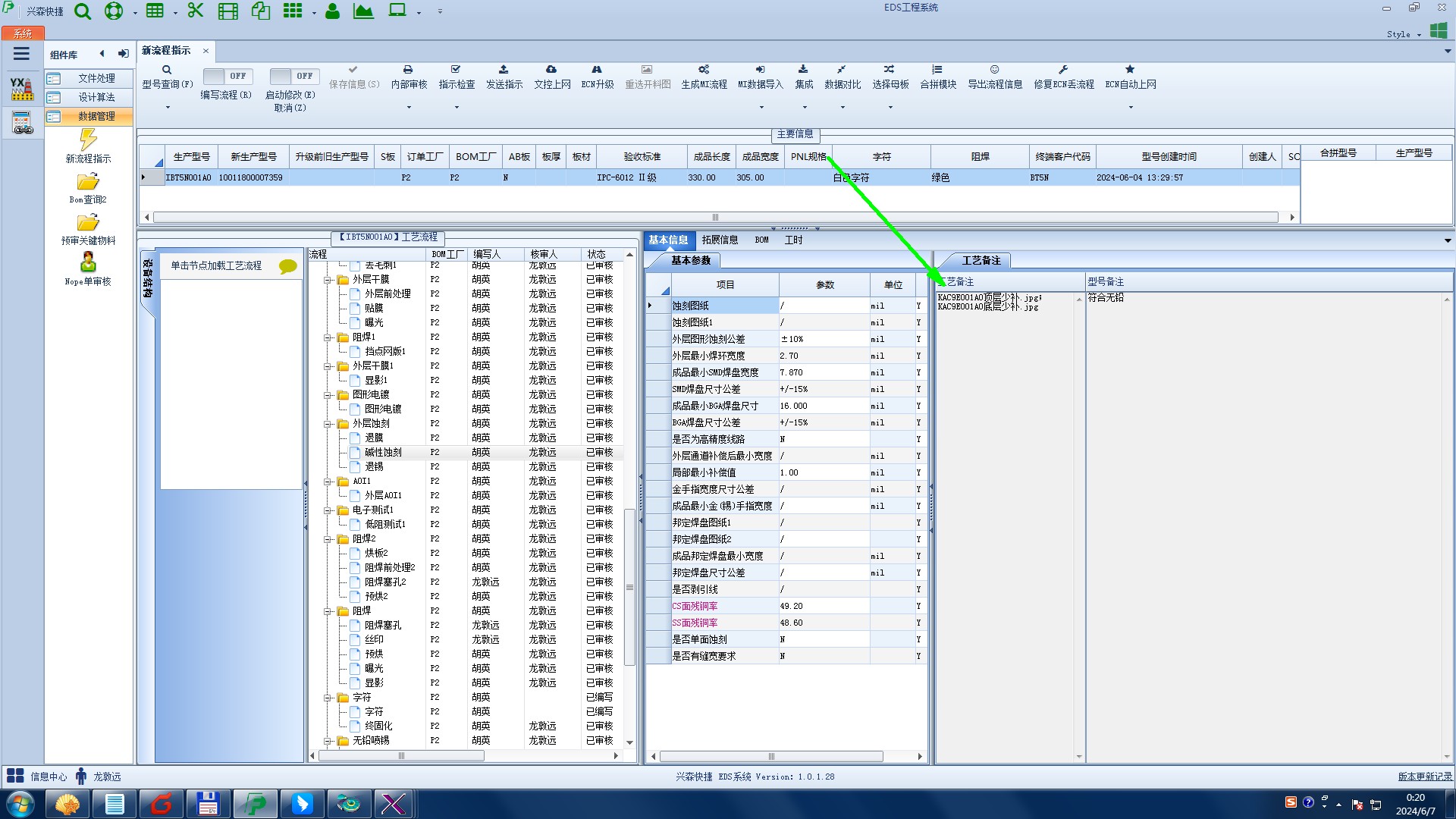The width and height of the screenshot is (1456, 819).
Task: Toggle the 启动修改 OFF switch
Action: tap(293, 76)
